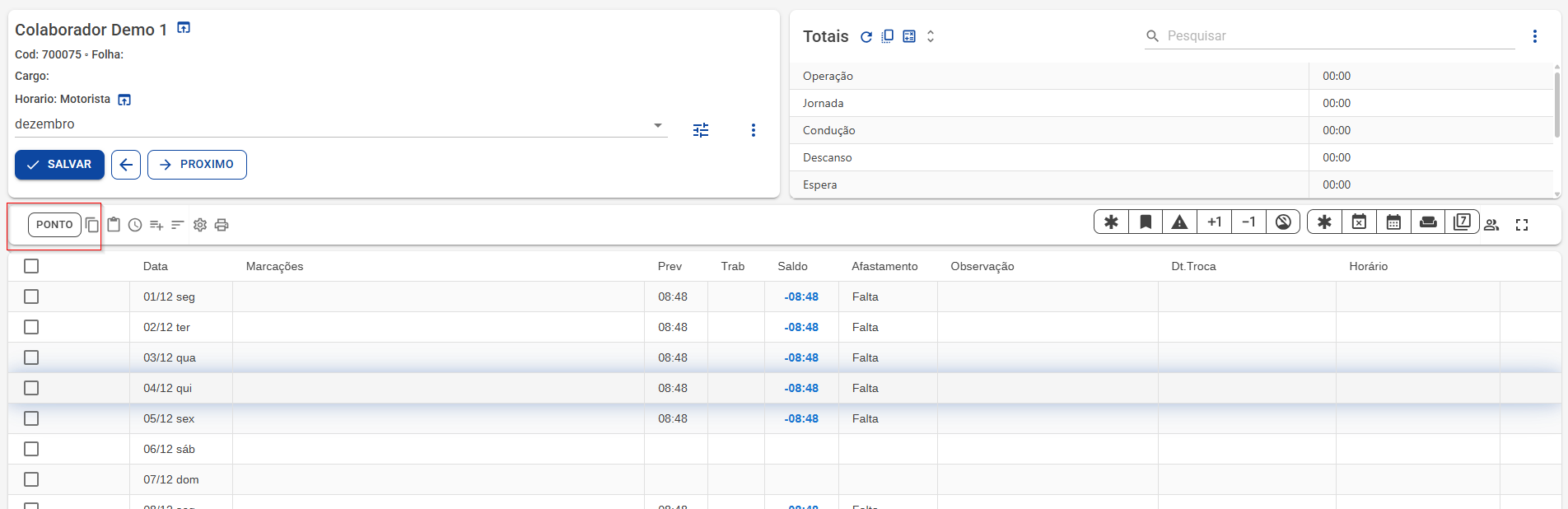
Task: Open Totais panel three-dot menu
Action: (x=1534, y=36)
